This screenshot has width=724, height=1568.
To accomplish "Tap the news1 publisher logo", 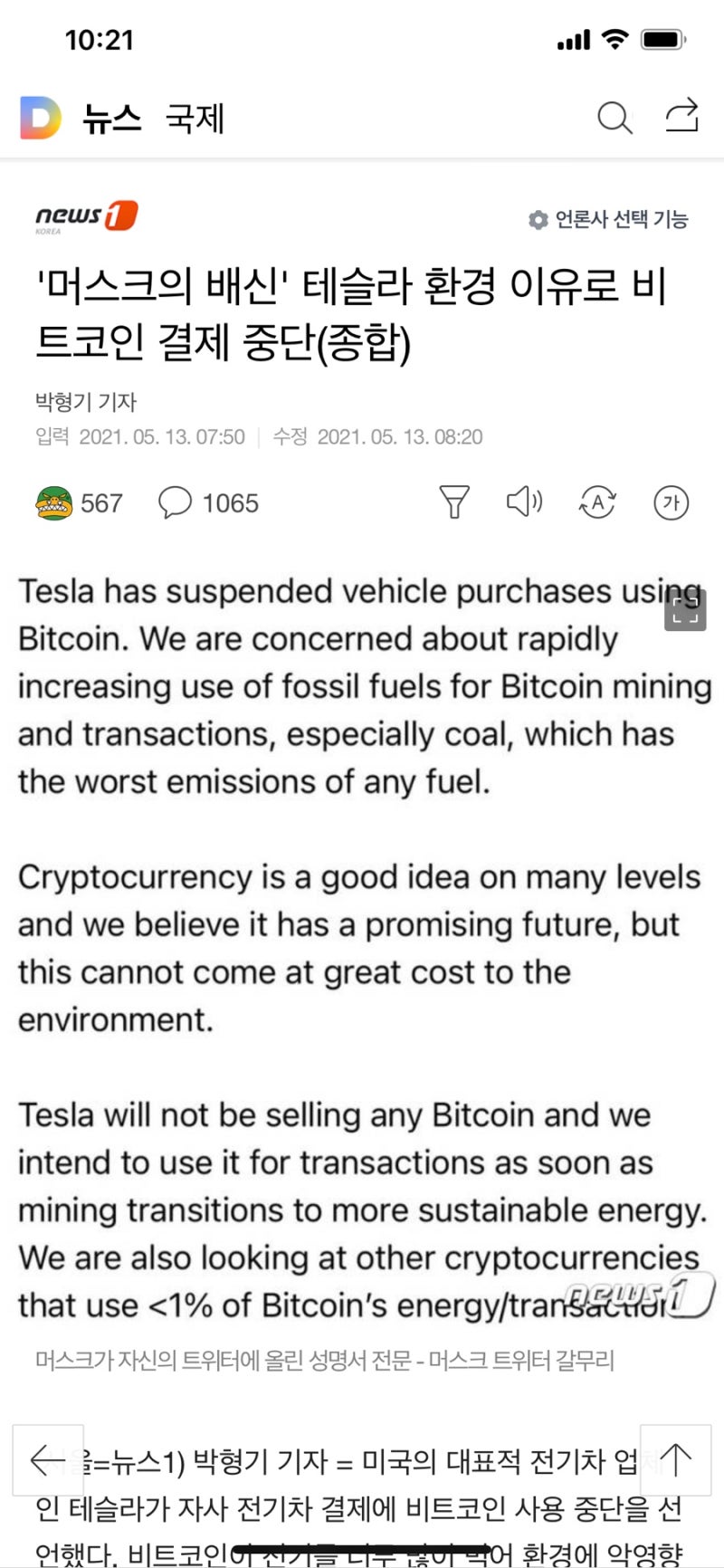I will coord(86,217).
